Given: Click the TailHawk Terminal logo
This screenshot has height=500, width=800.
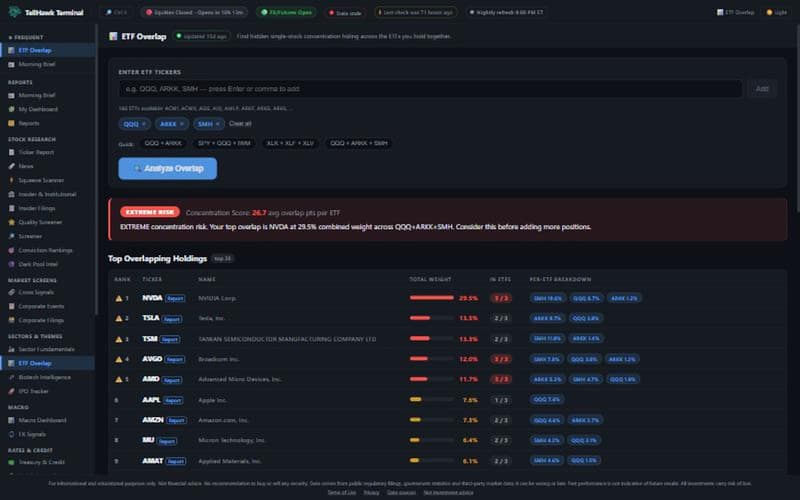Looking at the screenshot, I should coord(46,12).
